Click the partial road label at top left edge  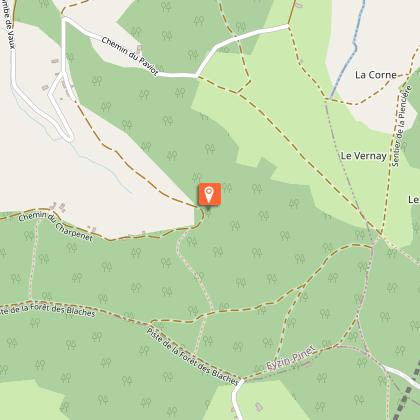9,24
